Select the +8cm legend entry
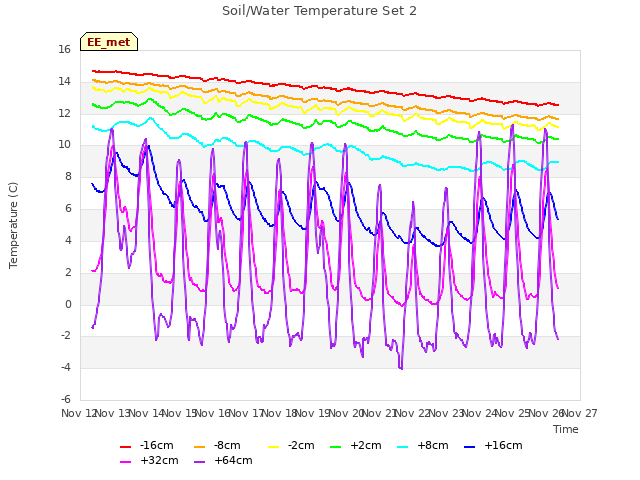This screenshot has width=640, height=480. 422,445
